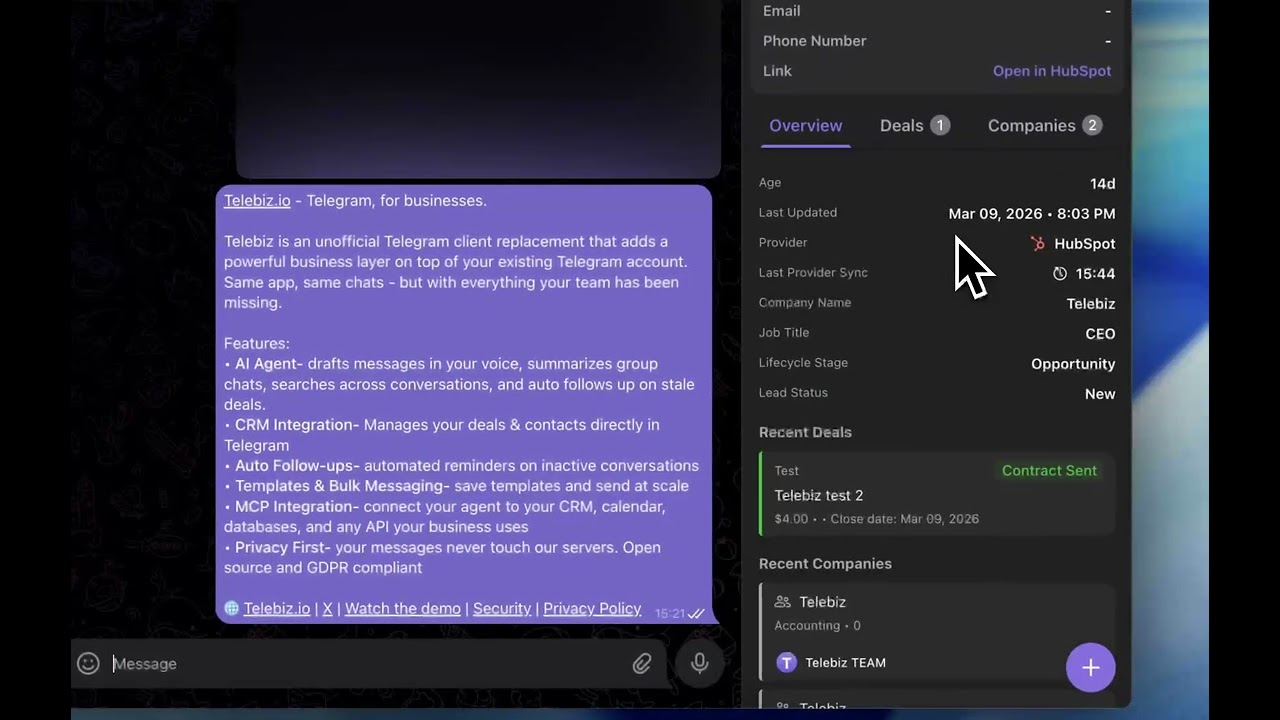Click the people icon beside Telebiz company

point(783,602)
